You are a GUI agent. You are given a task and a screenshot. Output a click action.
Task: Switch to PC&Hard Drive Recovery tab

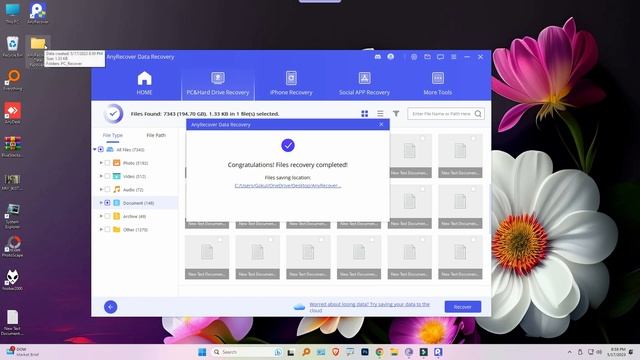[x=218, y=84]
